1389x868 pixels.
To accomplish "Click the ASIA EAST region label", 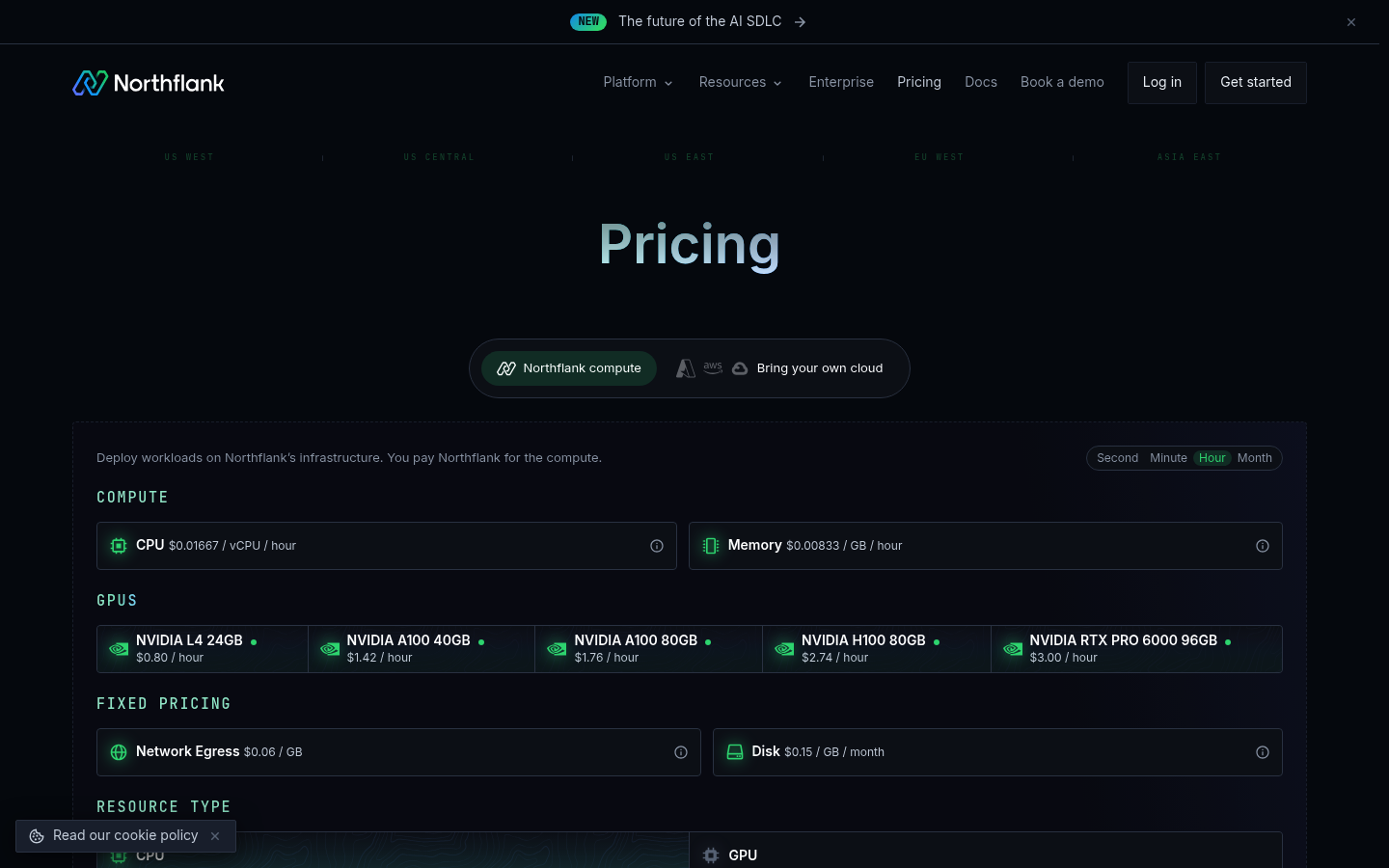I will (x=1188, y=157).
